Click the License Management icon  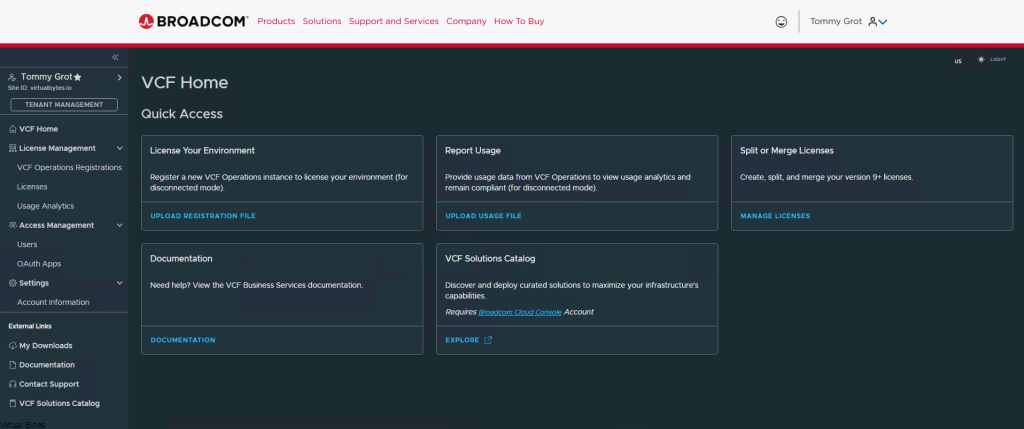point(13,148)
